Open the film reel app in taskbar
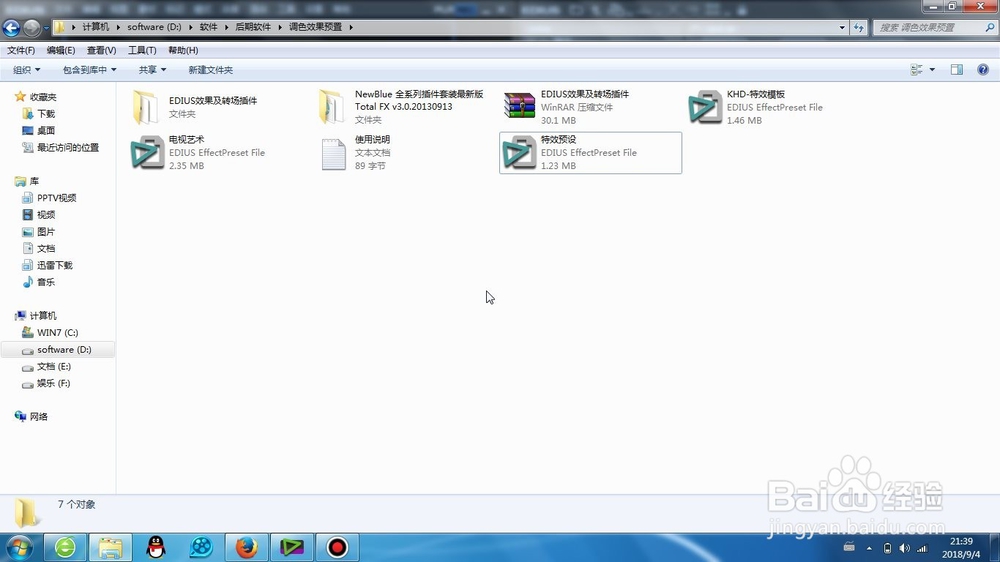1000x562 pixels. pos(201,547)
